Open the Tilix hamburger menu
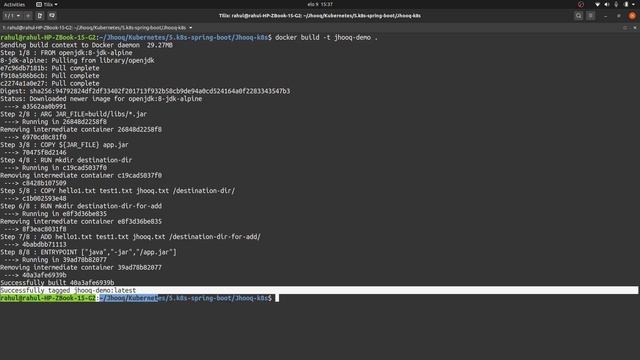The width and height of the screenshot is (640, 360). tap(591, 16)
